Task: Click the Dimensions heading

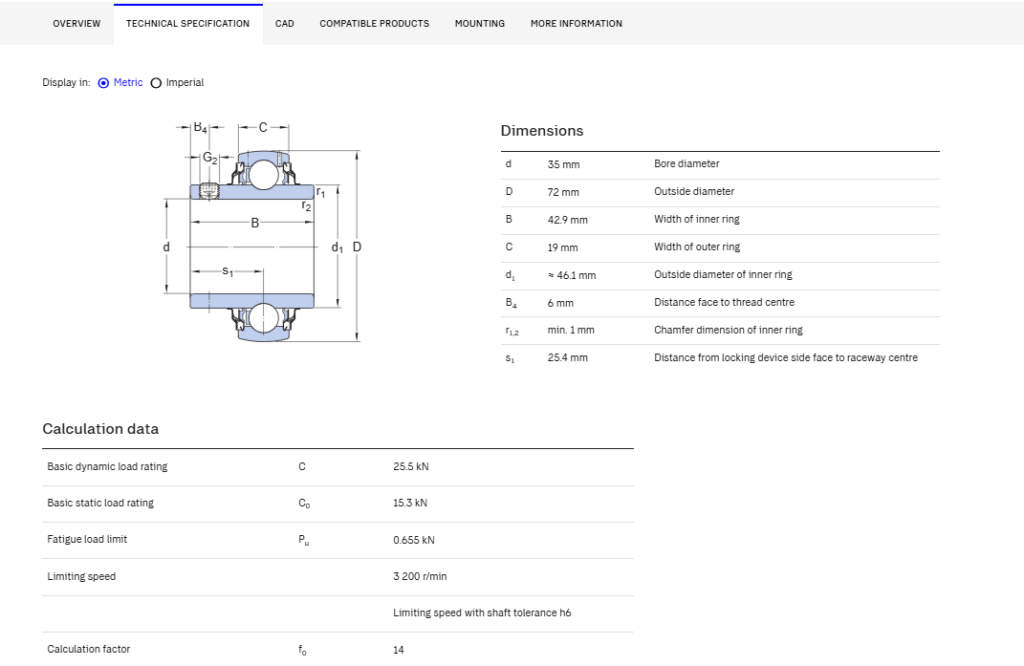Action: [542, 131]
